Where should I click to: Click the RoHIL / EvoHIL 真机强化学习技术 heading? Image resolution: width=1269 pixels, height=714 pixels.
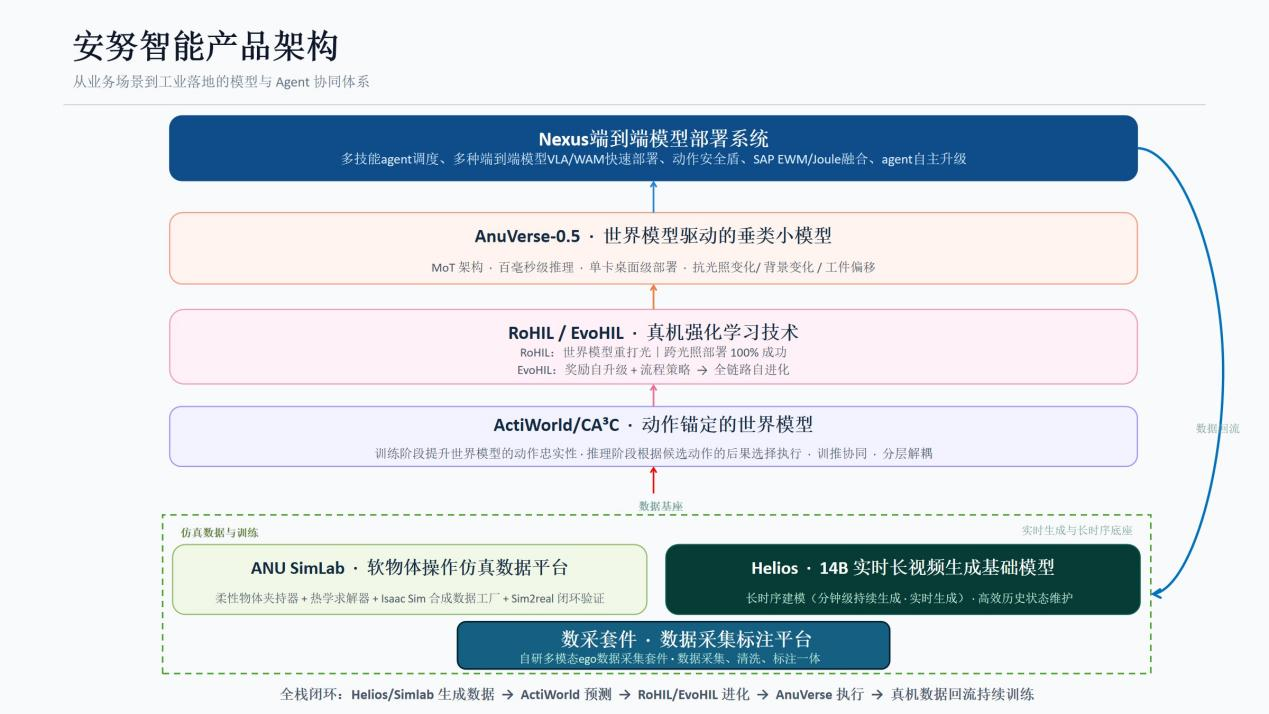653,332
